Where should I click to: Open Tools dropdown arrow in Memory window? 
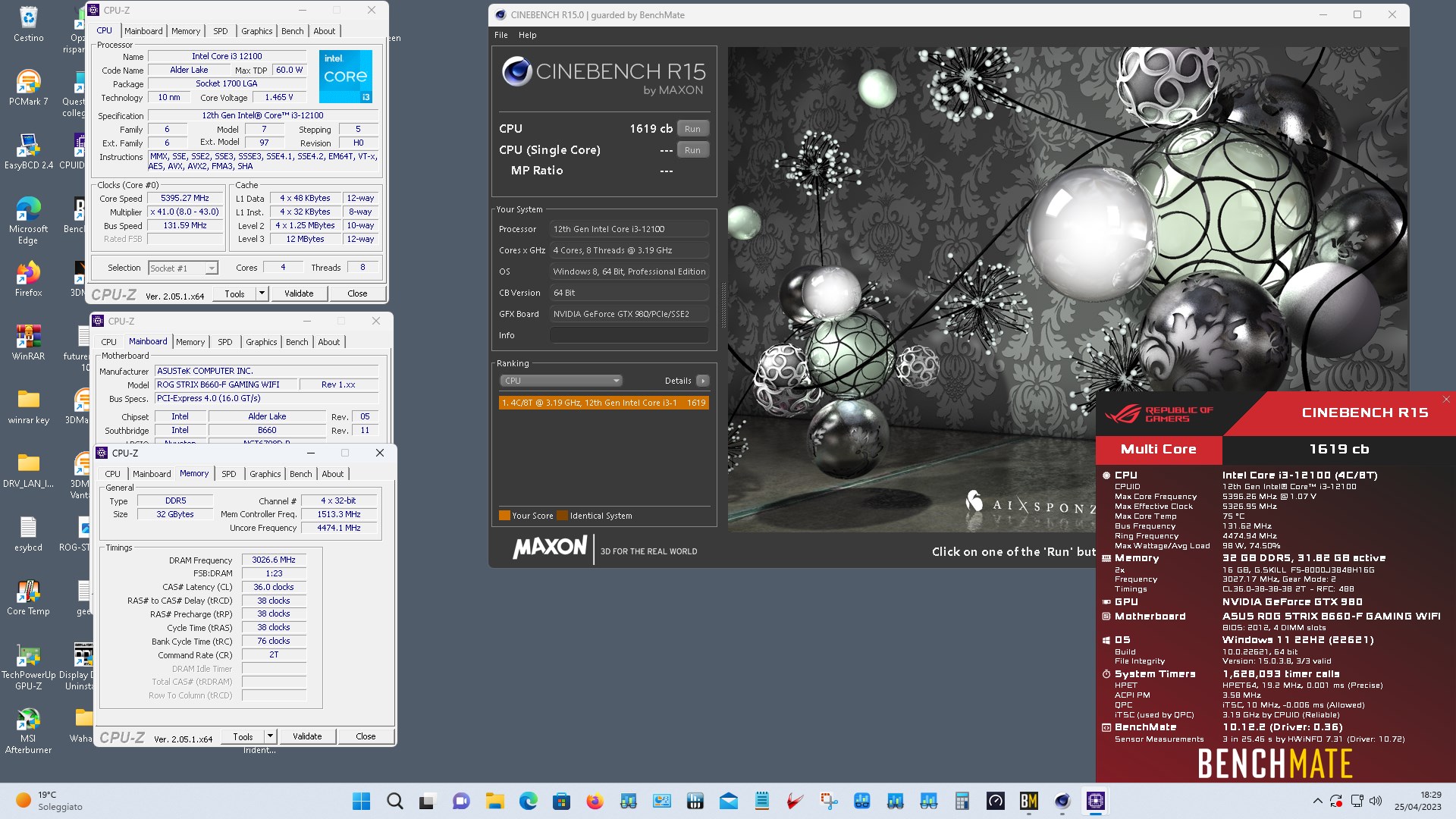[x=270, y=736]
